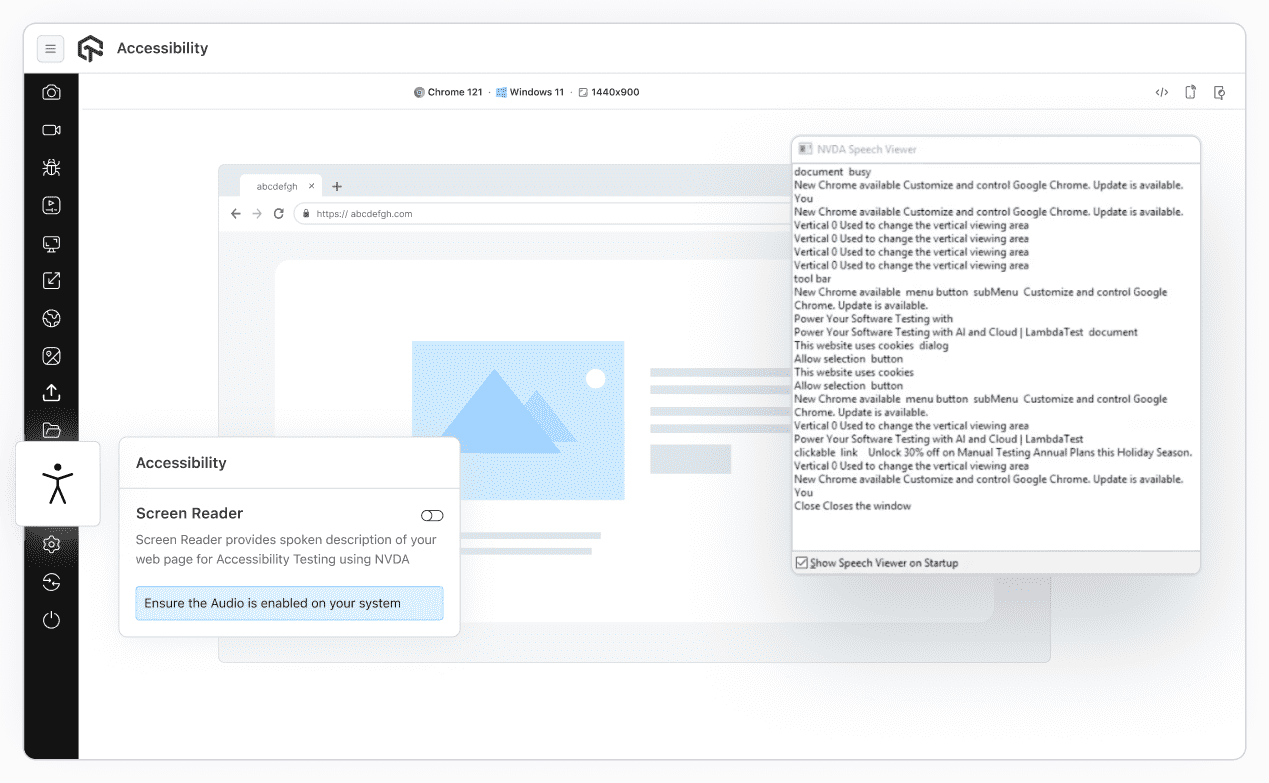Open the Chrome 121 browser selector
The width and height of the screenshot is (1269, 783).
(x=448, y=91)
